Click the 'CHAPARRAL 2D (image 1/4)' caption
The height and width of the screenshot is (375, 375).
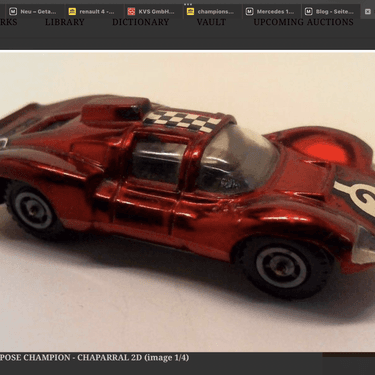pos(133,358)
